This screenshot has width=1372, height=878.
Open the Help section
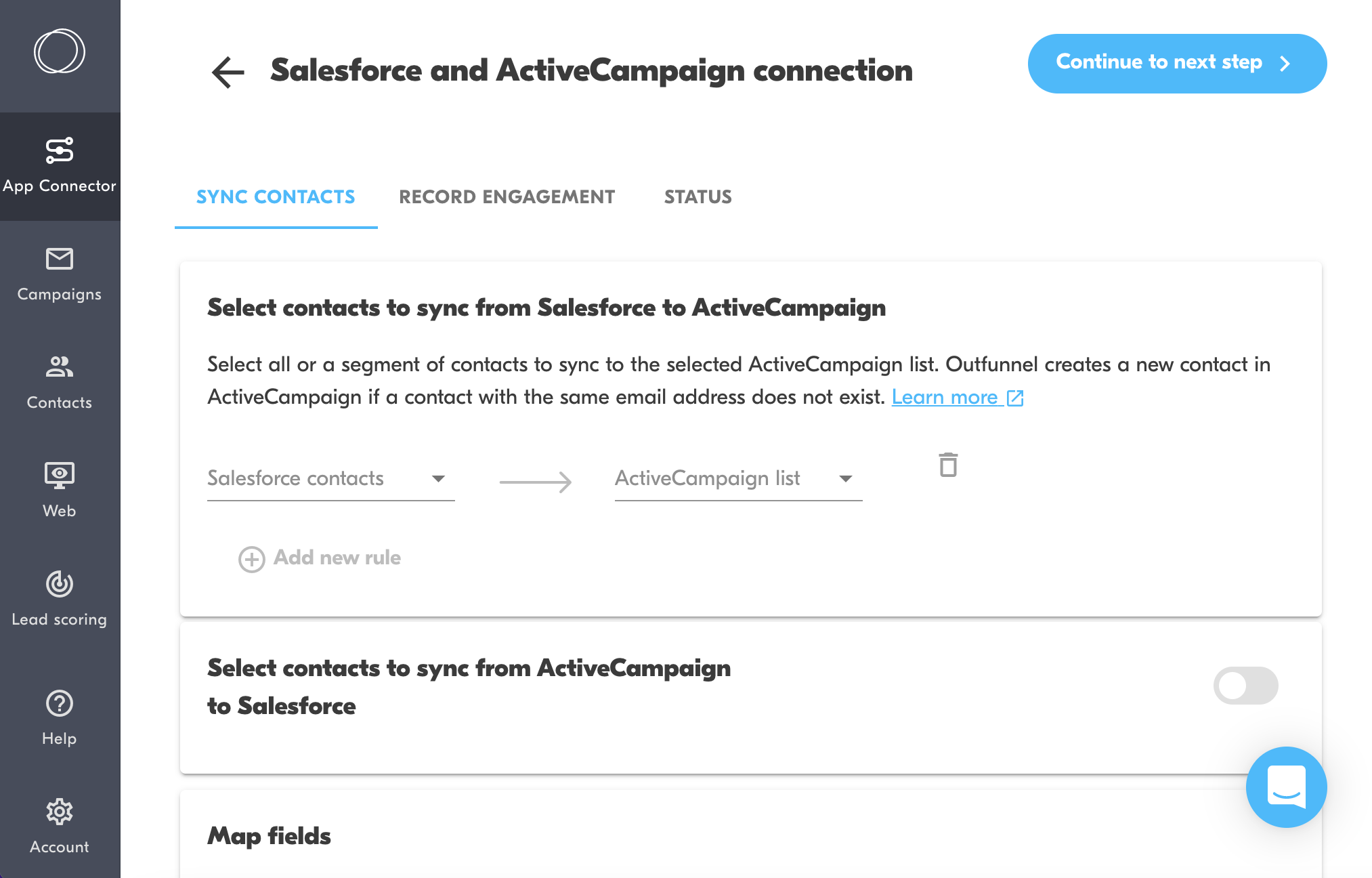tap(59, 717)
